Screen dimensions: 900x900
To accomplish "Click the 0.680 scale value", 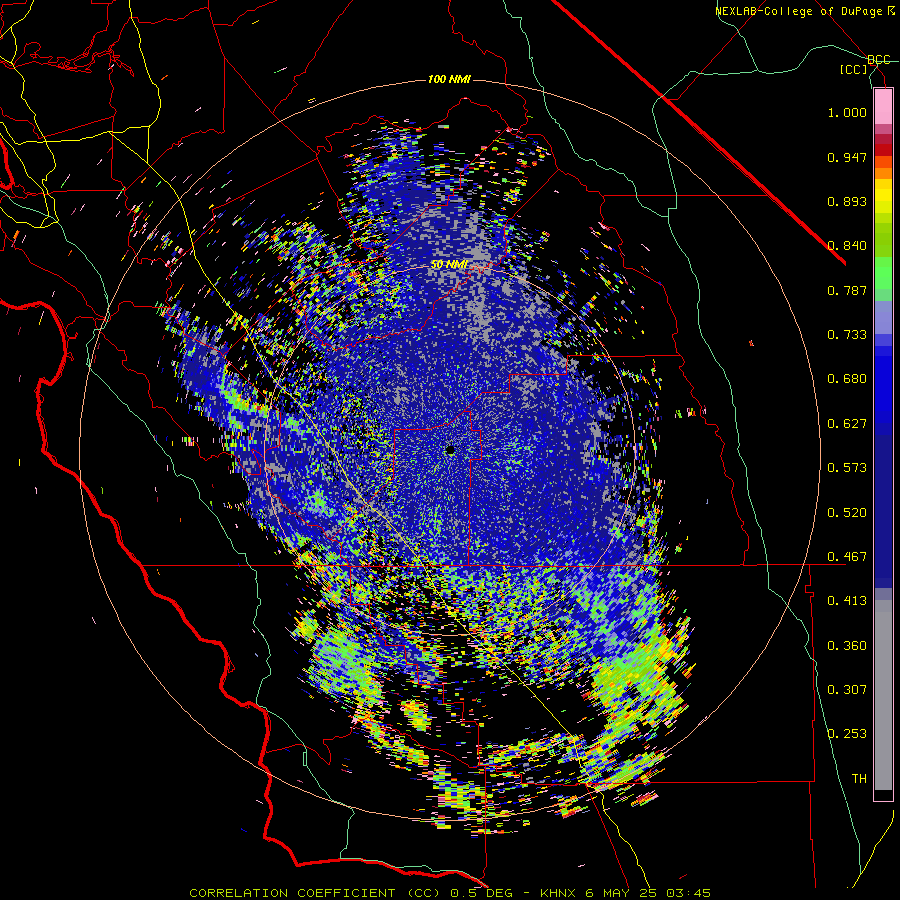I will tap(847, 379).
